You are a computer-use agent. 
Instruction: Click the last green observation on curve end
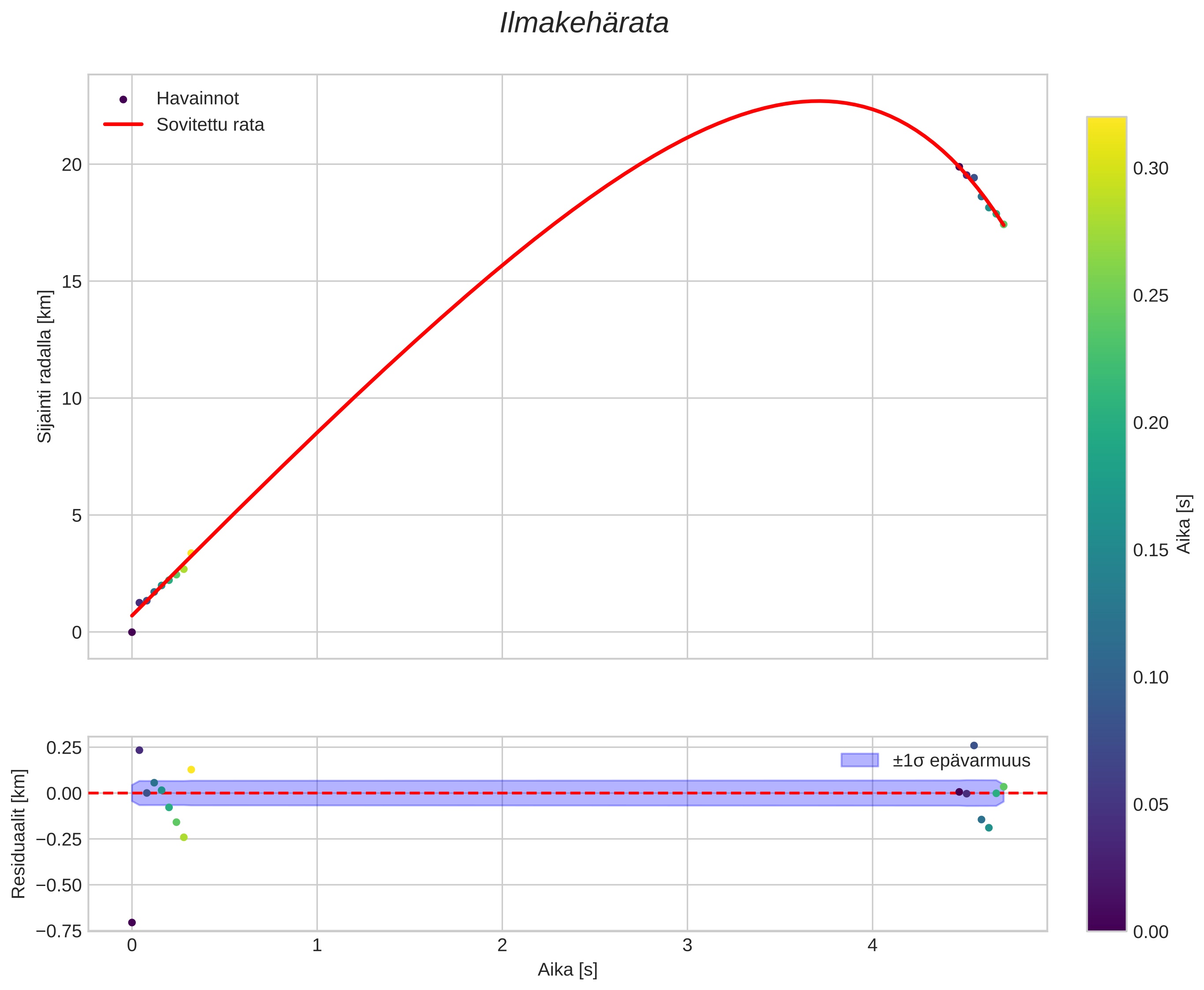[1003, 224]
